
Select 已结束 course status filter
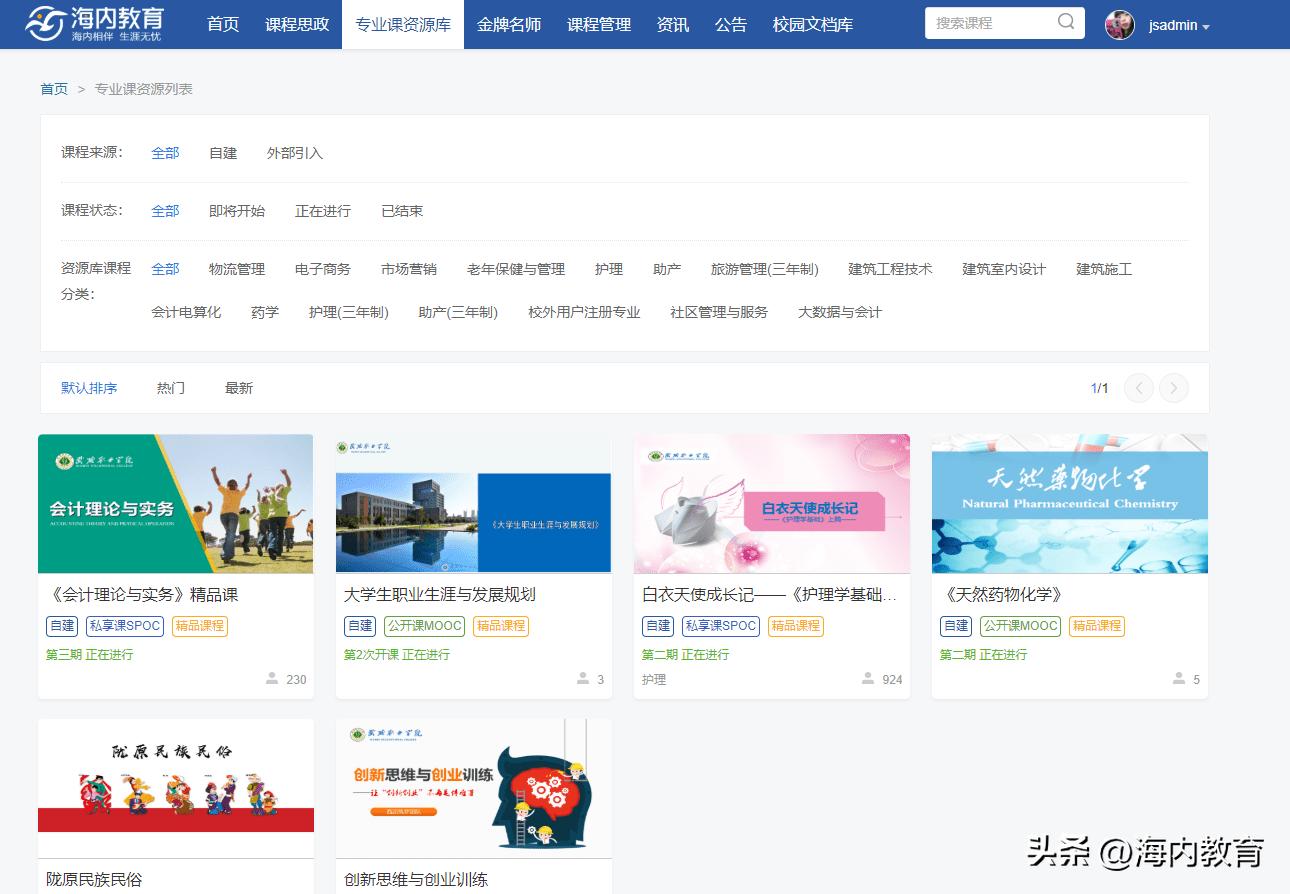(x=402, y=211)
